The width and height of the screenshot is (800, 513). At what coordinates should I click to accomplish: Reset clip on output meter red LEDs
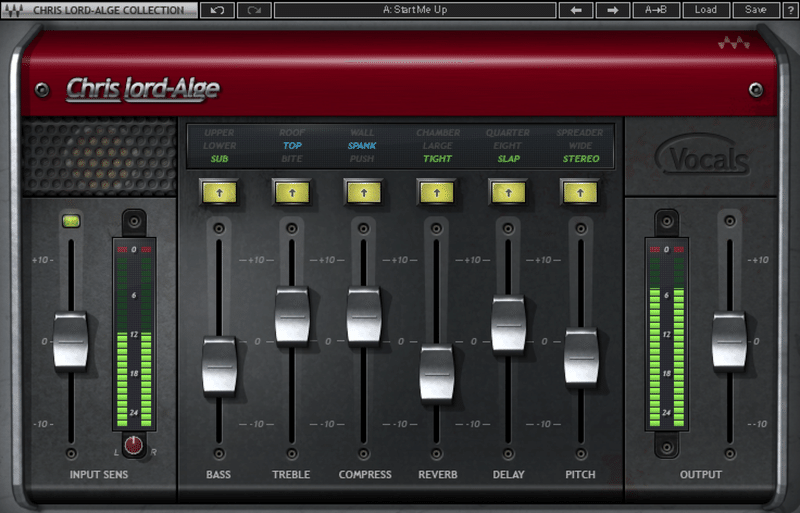(666, 250)
